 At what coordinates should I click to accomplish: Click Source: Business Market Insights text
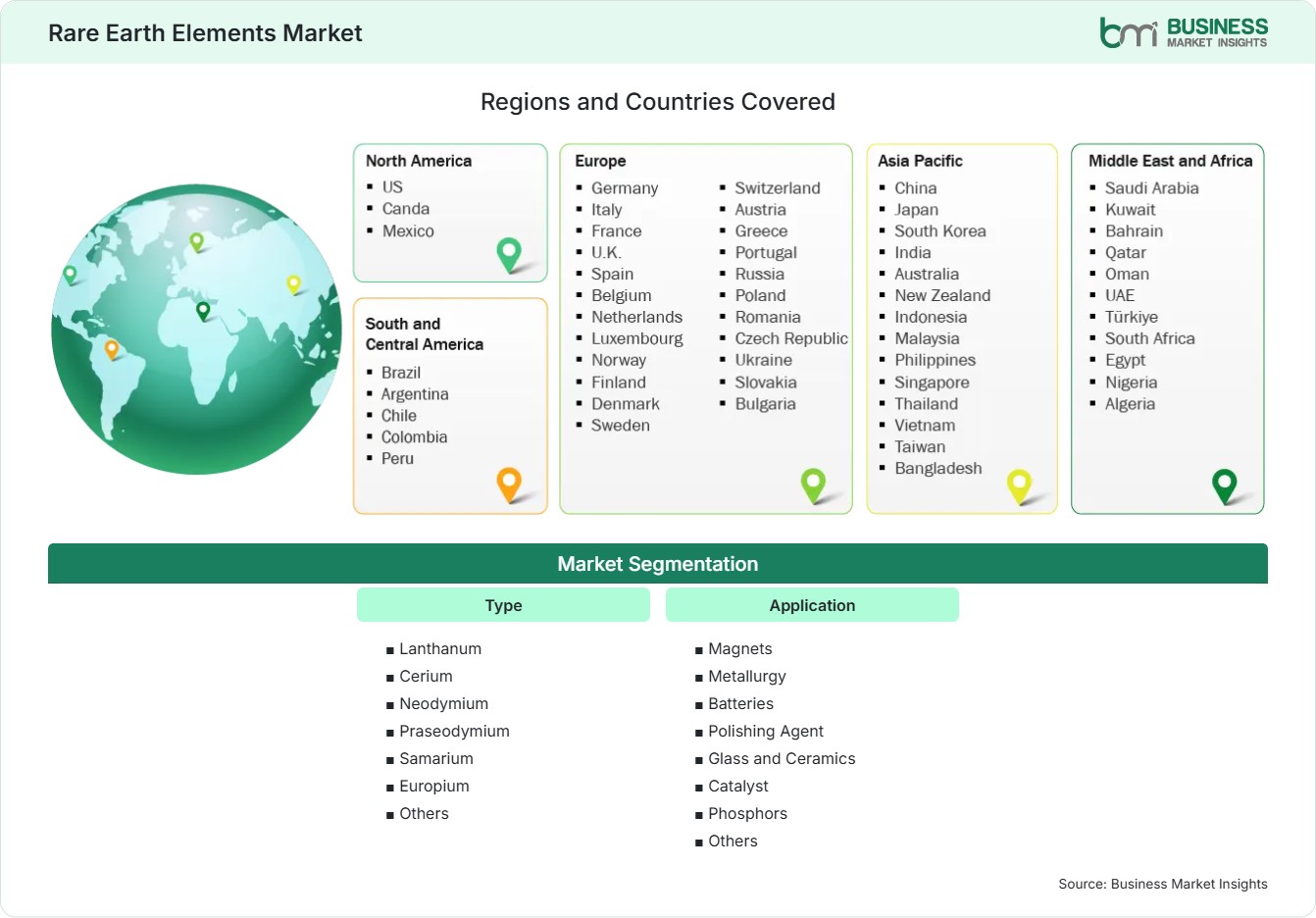[1163, 884]
